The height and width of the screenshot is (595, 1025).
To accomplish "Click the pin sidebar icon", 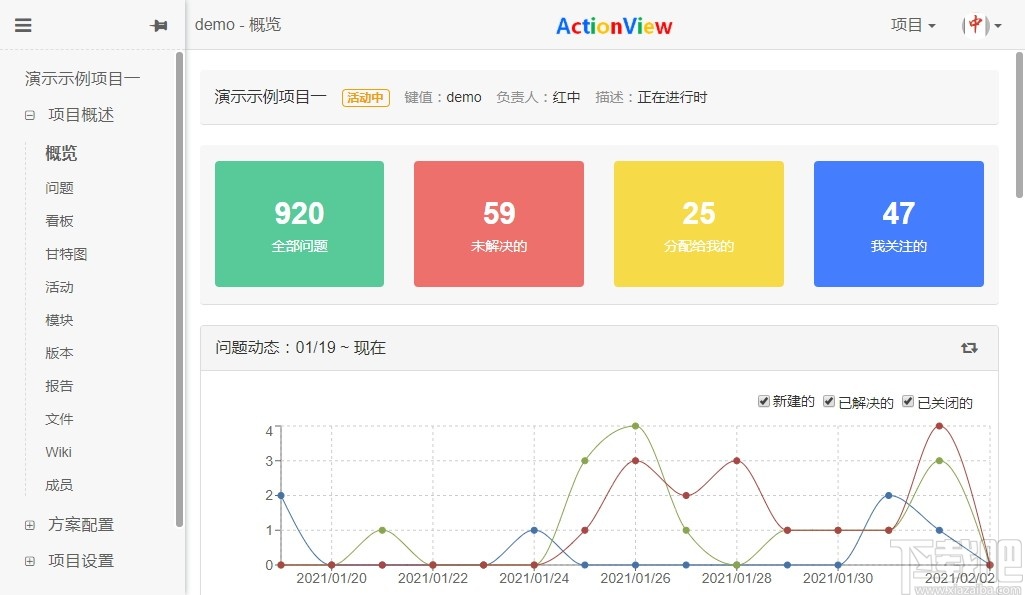I will pos(159,25).
